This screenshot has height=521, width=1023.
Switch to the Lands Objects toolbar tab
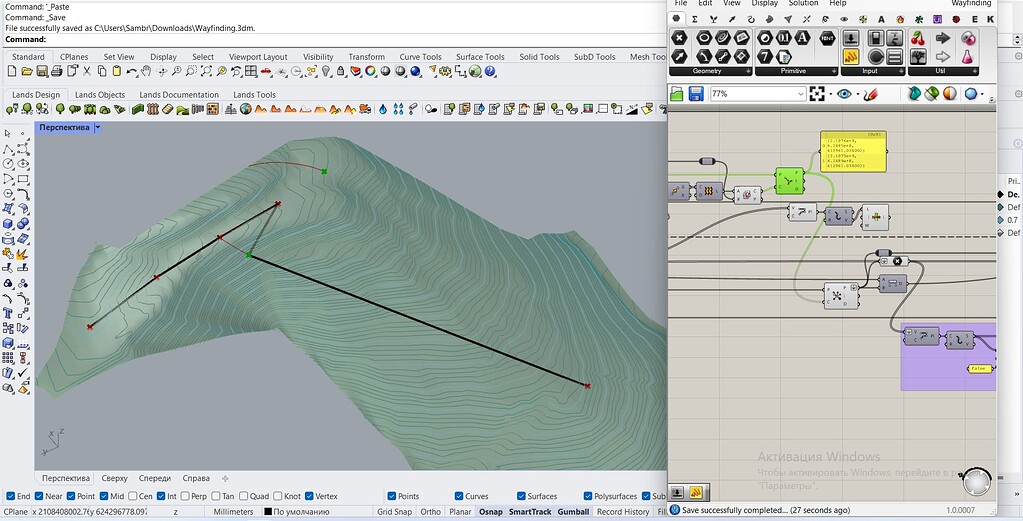(99, 95)
